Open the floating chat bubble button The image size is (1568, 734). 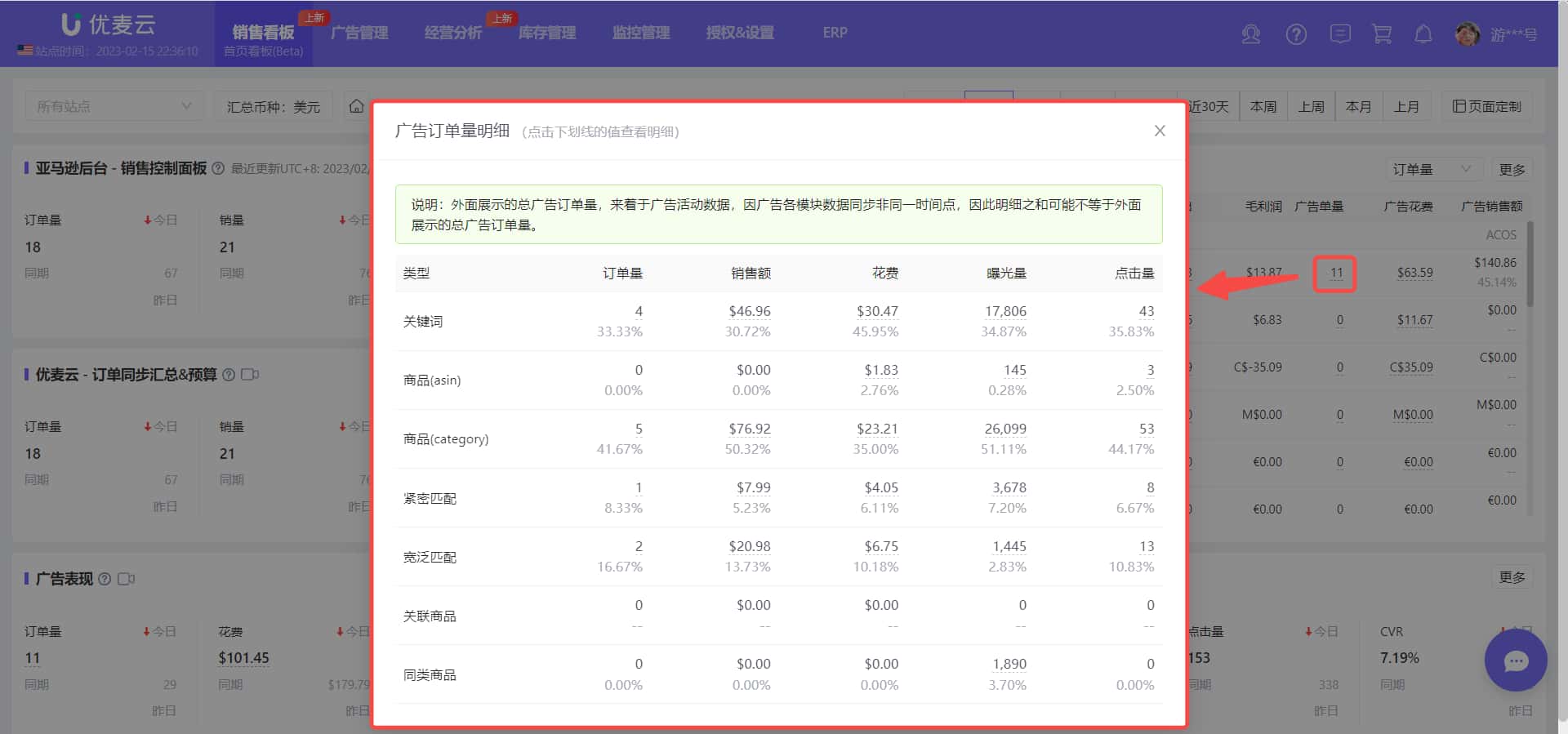click(1516, 661)
